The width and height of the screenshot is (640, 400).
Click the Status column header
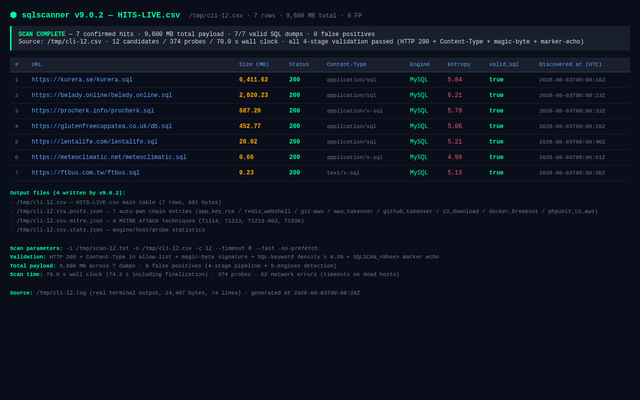299,64
